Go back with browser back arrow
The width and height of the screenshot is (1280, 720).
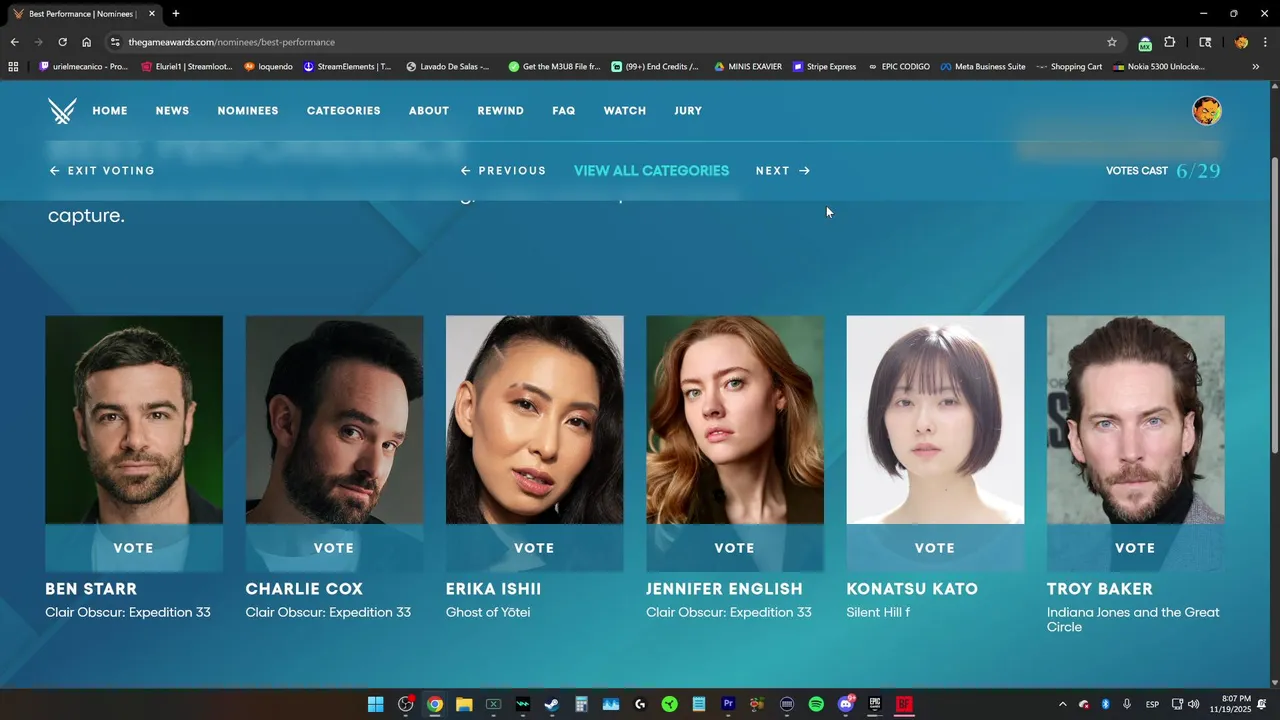14,42
